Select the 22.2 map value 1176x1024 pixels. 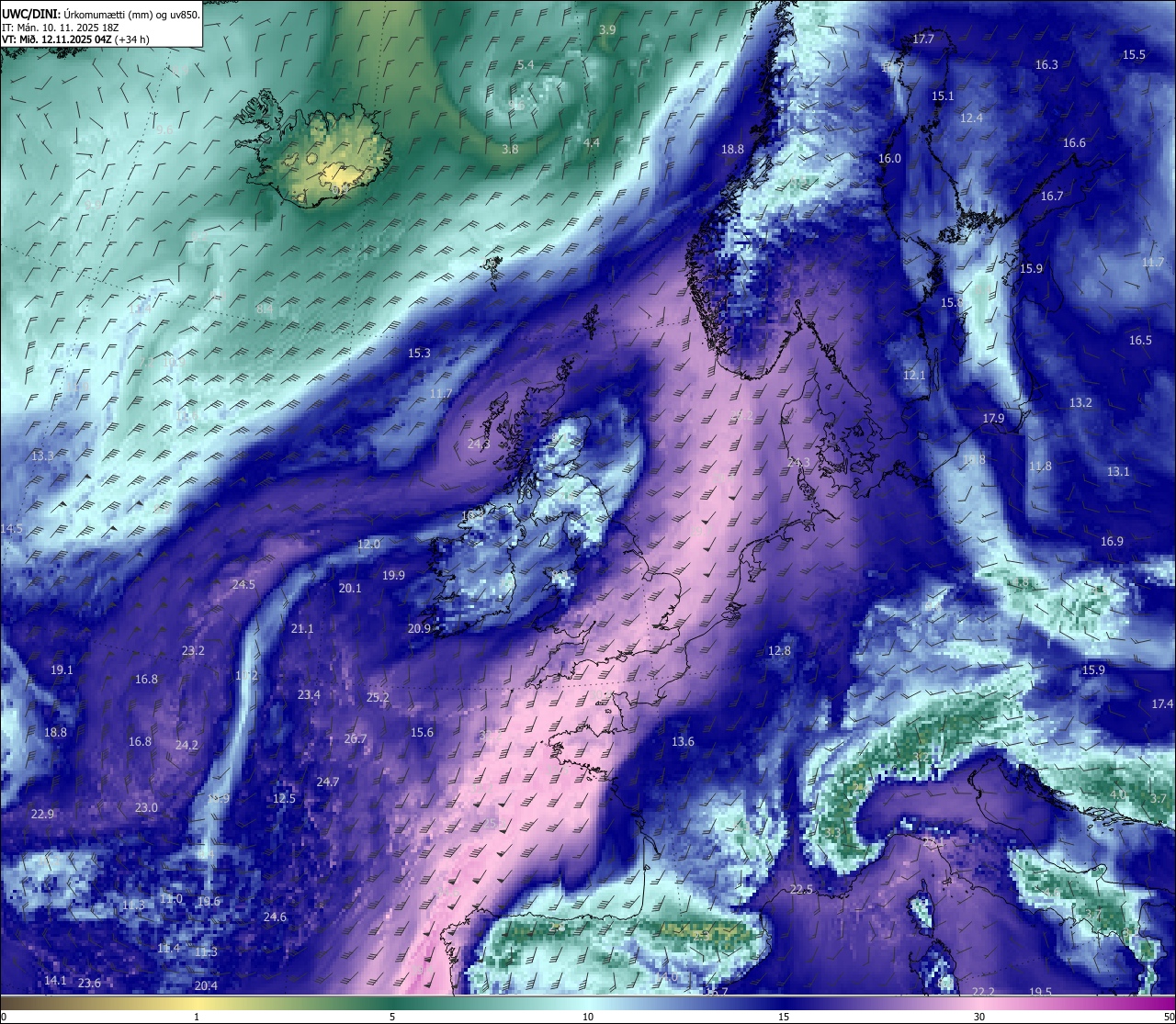983,991
